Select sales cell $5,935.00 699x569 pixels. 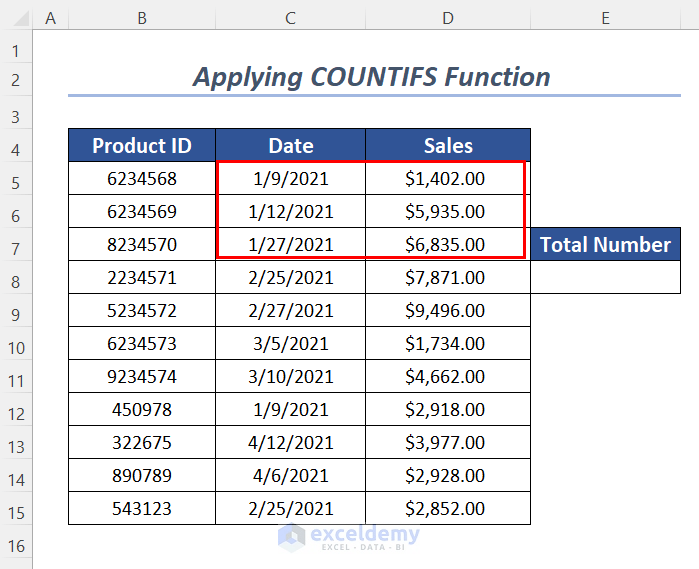448,211
